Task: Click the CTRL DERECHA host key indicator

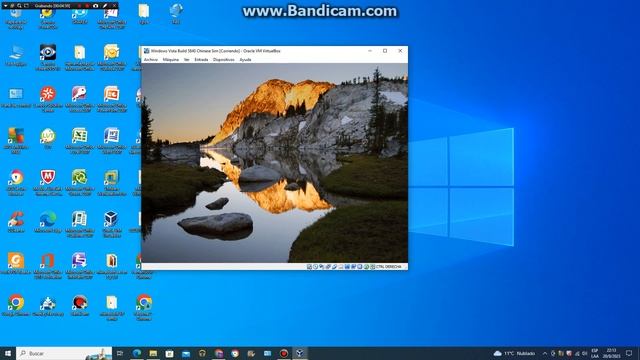Action: 389,267
